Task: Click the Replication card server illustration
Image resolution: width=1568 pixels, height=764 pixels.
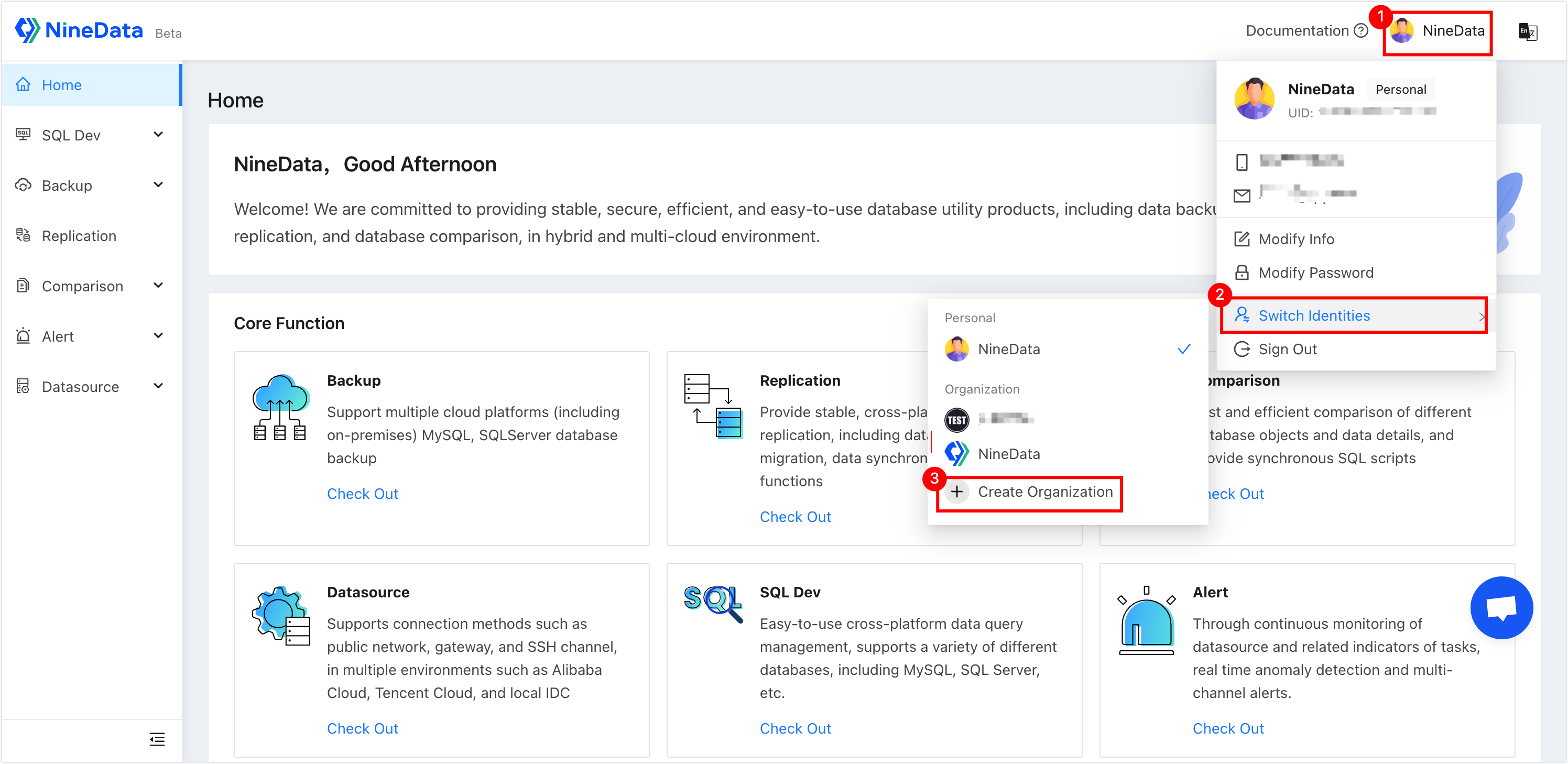Action: 713,406
